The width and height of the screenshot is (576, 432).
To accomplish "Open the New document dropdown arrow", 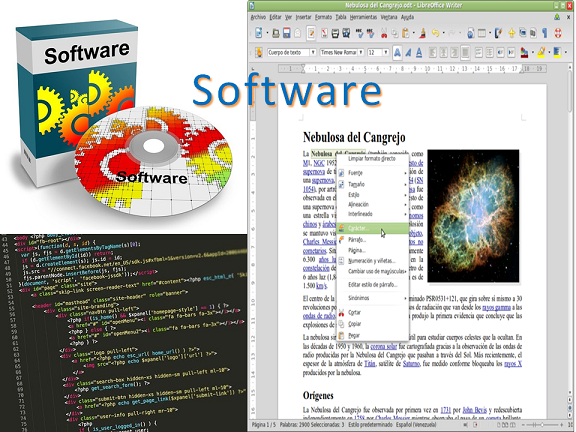I will point(267,33).
